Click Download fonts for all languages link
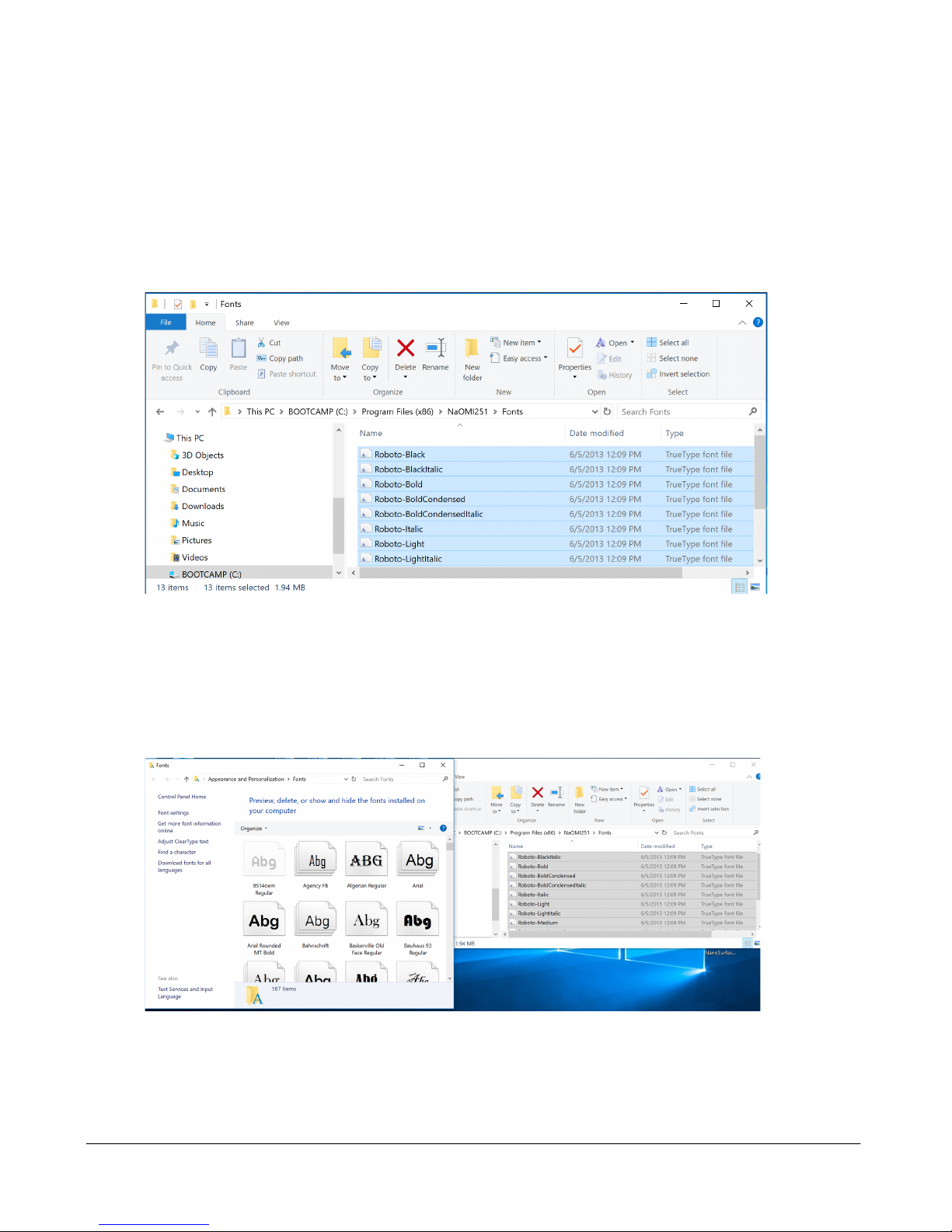Viewport: 952px width, 1232px height. click(185, 867)
